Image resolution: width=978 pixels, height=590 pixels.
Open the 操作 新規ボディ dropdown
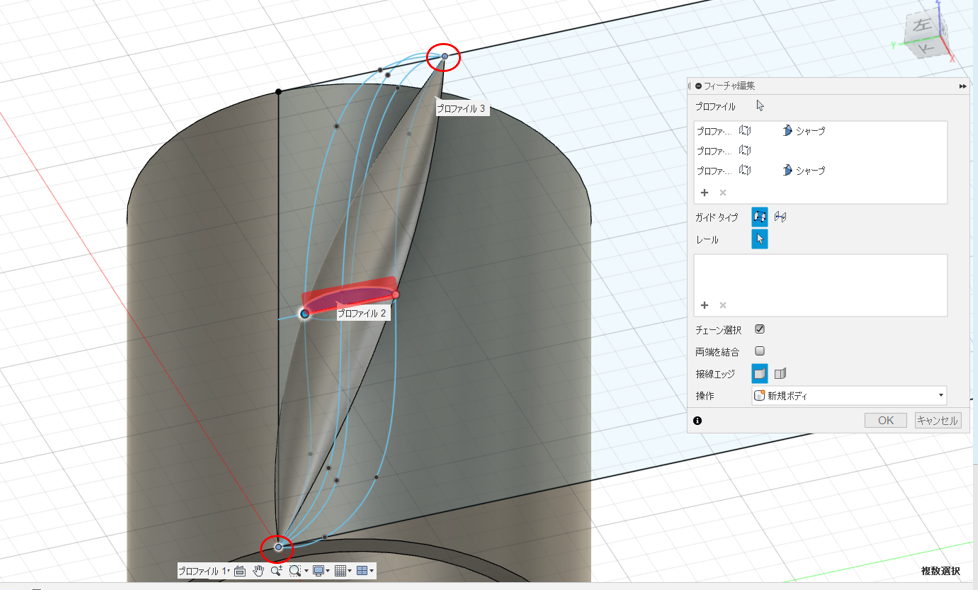click(x=849, y=395)
